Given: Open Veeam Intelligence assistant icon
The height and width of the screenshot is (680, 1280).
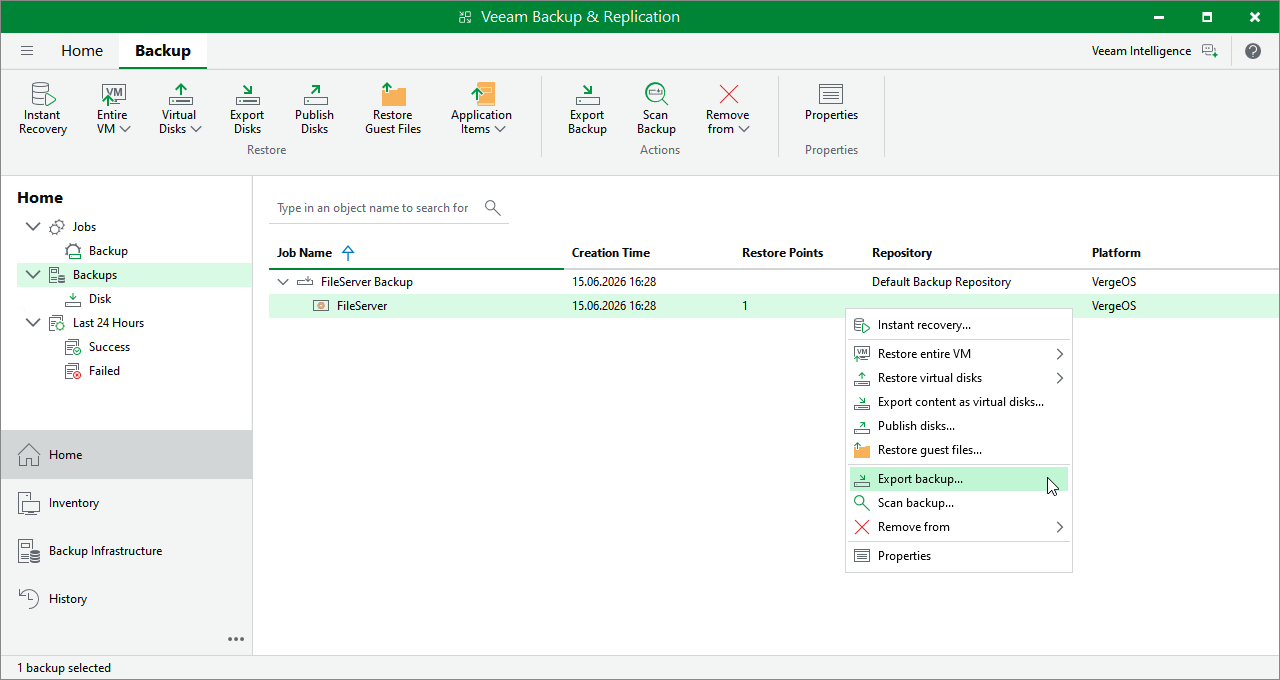Looking at the screenshot, I should [1210, 51].
